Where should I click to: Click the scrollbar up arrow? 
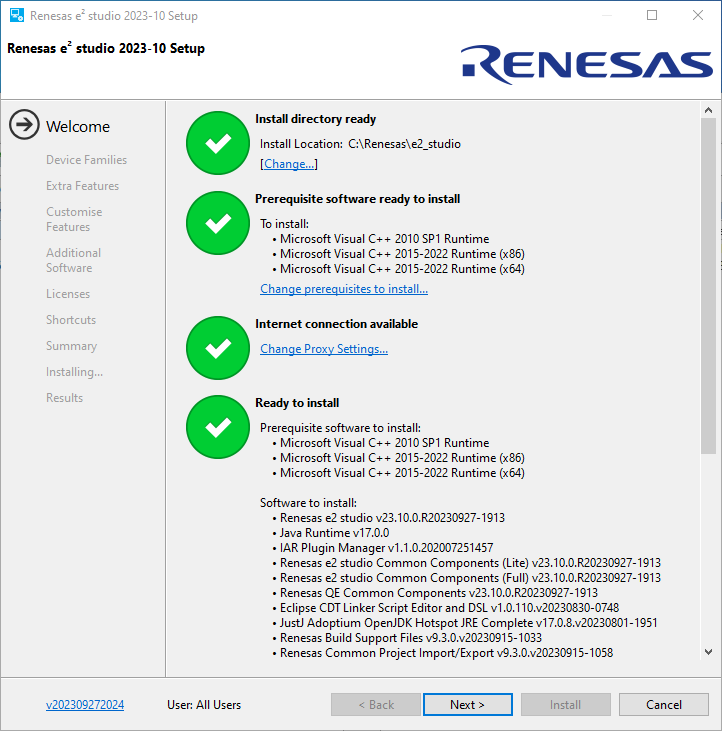[708, 110]
